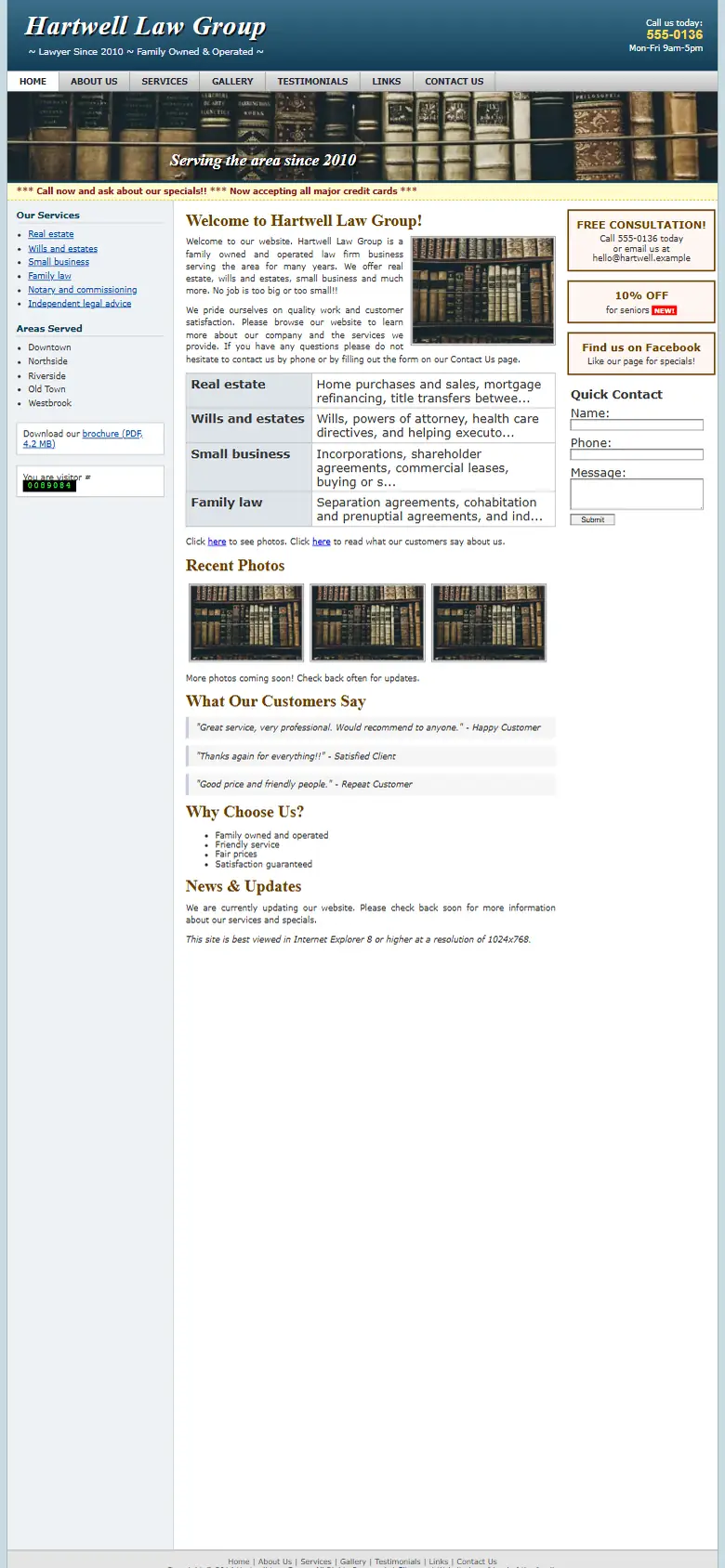Open the middle Recent Photos thumbnail
Screen dimensions: 725x1568
click(367, 622)
